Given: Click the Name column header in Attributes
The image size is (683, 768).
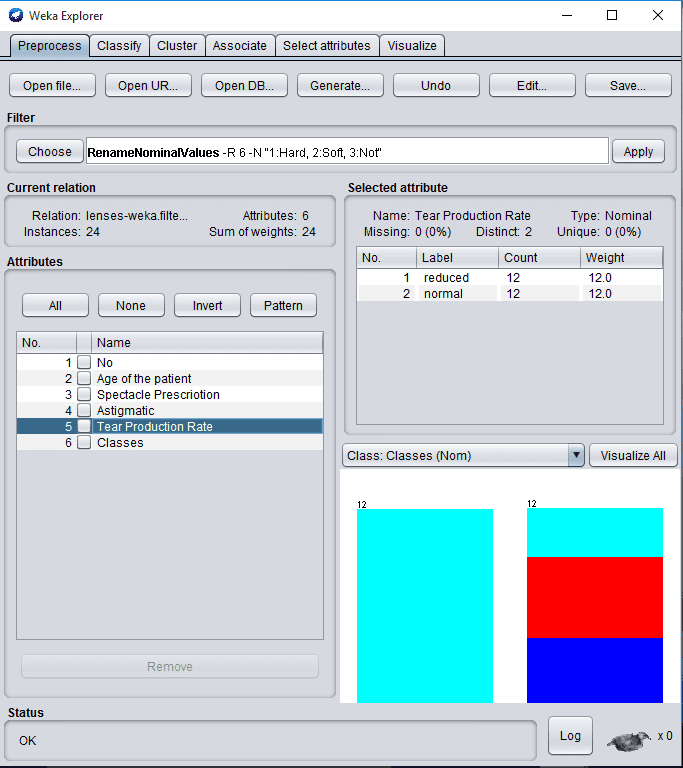Looking at the screenshot, I should [207, 342].
